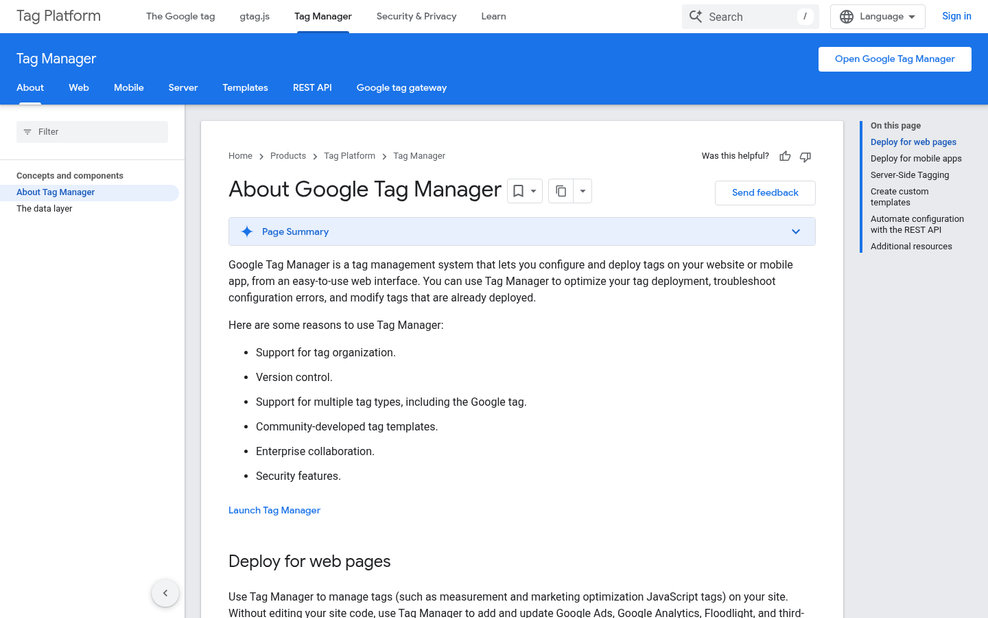The height and width of the screenshot is (618, 988).
Task: Open the Language dropdown
Action: click(878, 16)
